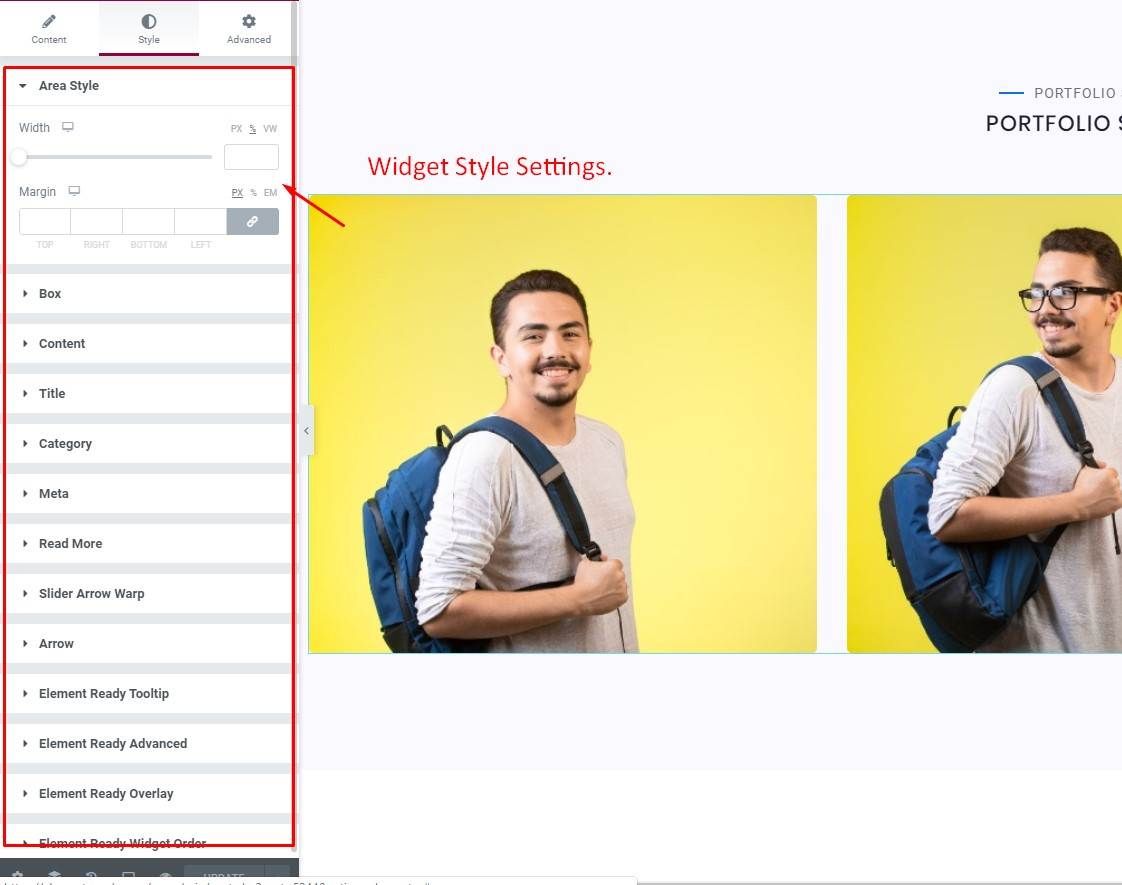The image size is (1122, 885).
Task: Collapse panel using the side arrow handle
Action: coord(306,430)
